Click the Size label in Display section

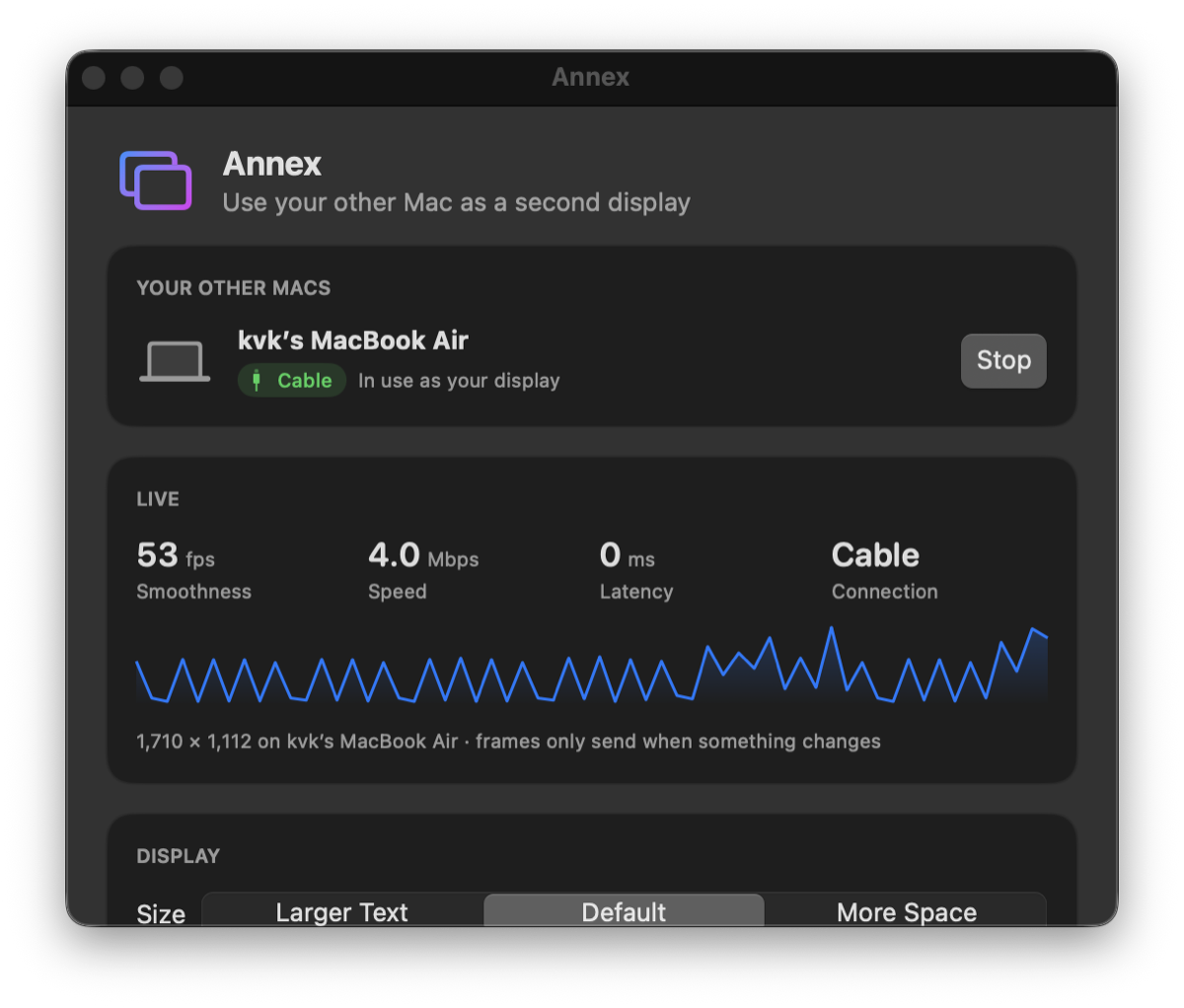[x=161, y=913]
